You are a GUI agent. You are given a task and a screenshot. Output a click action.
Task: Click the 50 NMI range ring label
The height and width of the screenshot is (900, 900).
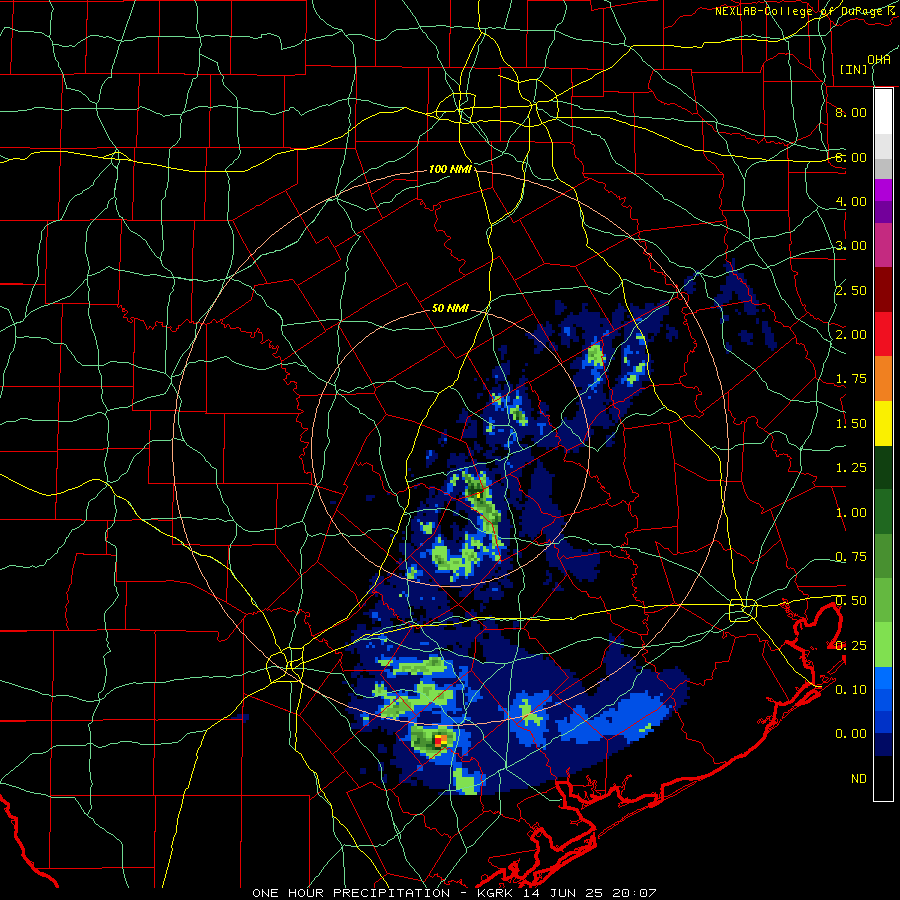pyautogui.click(x=451, y=308)
